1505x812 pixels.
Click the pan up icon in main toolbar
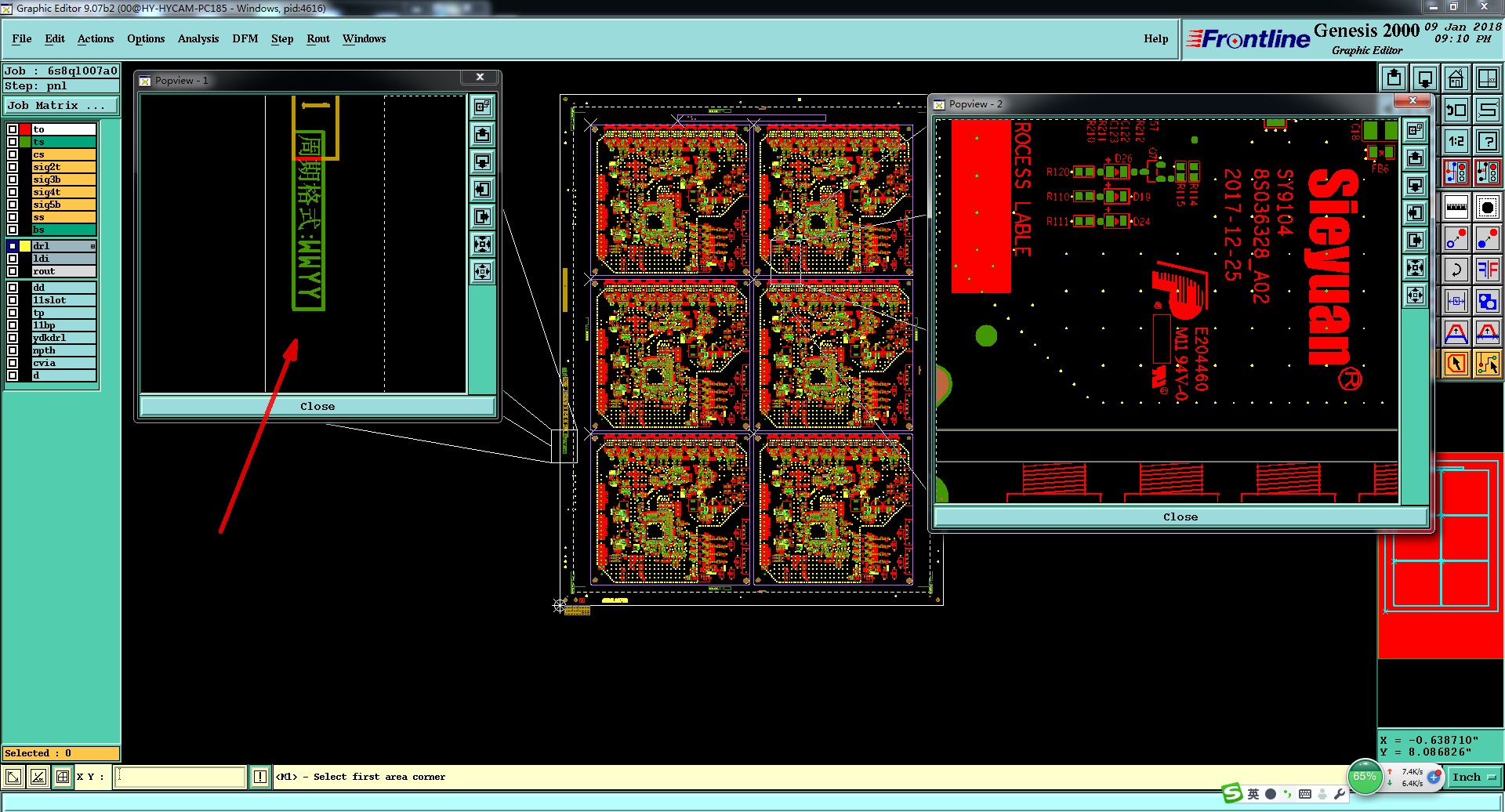click(x=1394, y=78)
